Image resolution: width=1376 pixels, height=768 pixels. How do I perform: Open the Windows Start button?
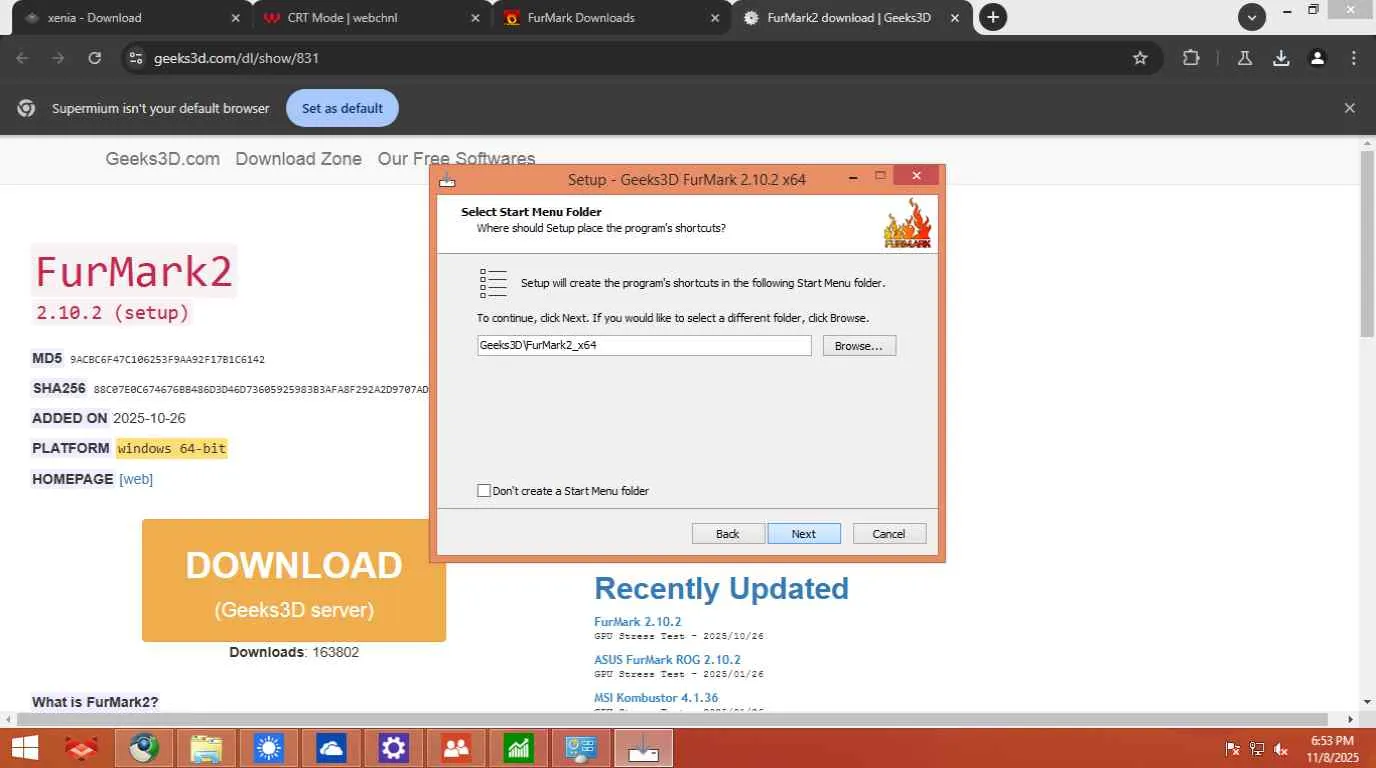pyautogui.click(x=24, y=748)
